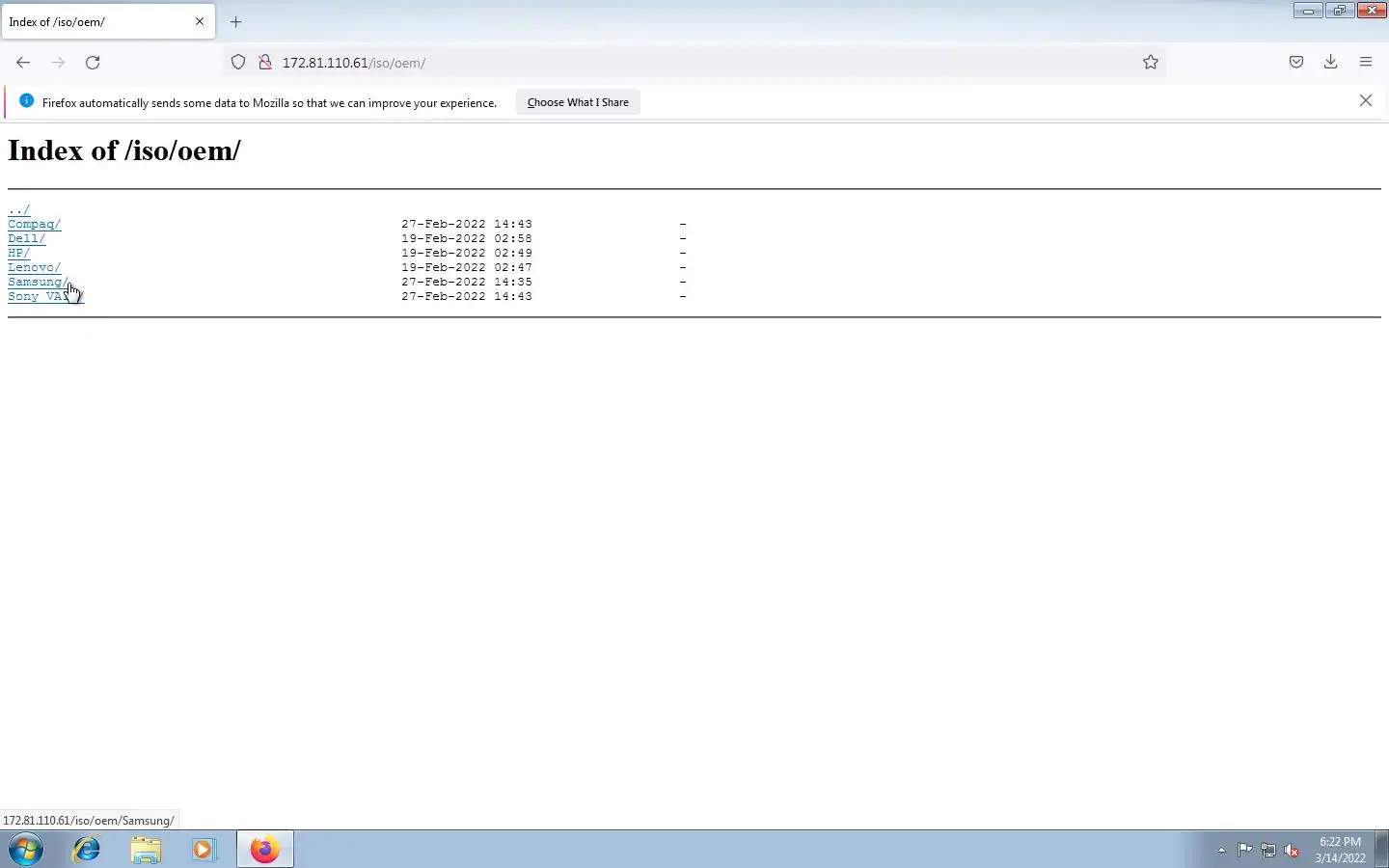
Task: Open the parent directory ../ link
Action: pyautogui.click(x=19, y=209)
